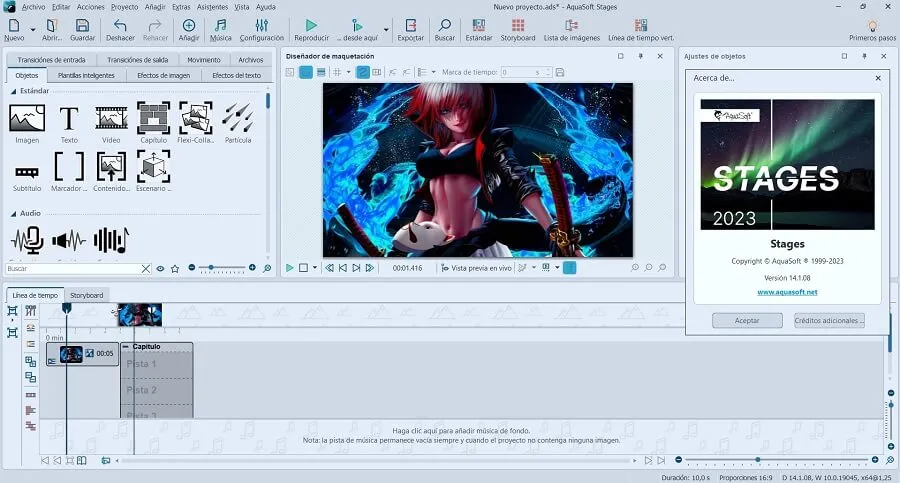Image resolution: width=900 pixels, height=483 pixels.
Task: Open a project with Abrir
Action: point(52,30)
